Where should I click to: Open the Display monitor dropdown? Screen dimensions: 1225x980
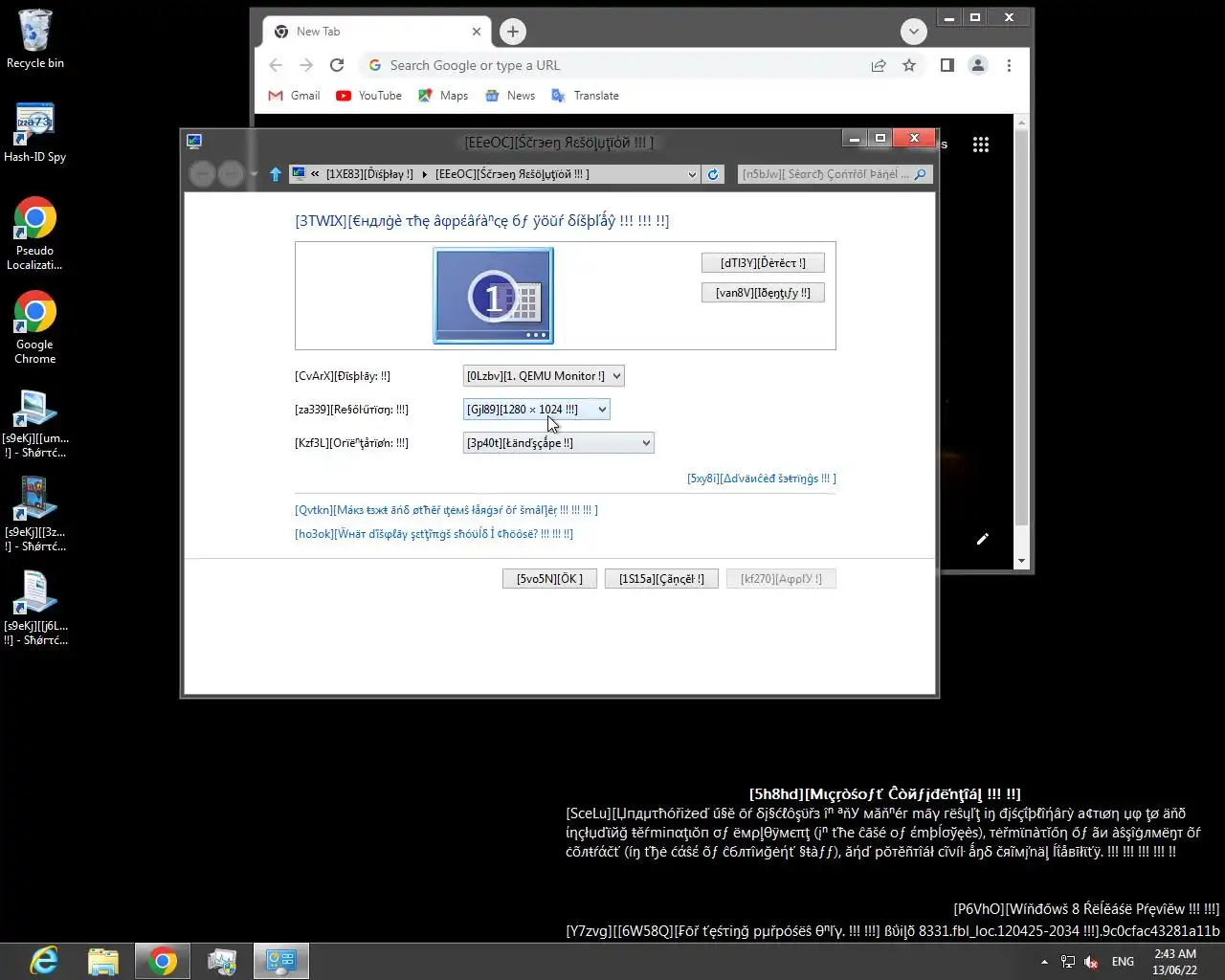point(544,376)
